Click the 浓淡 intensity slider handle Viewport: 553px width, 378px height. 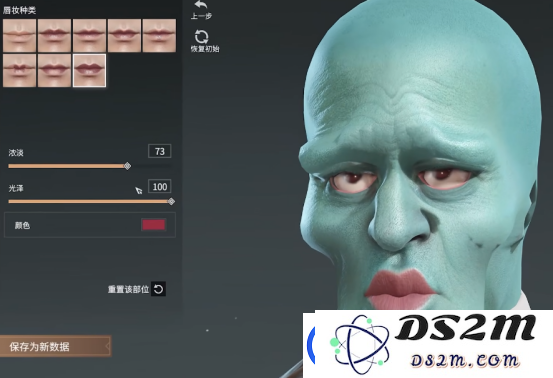click(128, 166)
